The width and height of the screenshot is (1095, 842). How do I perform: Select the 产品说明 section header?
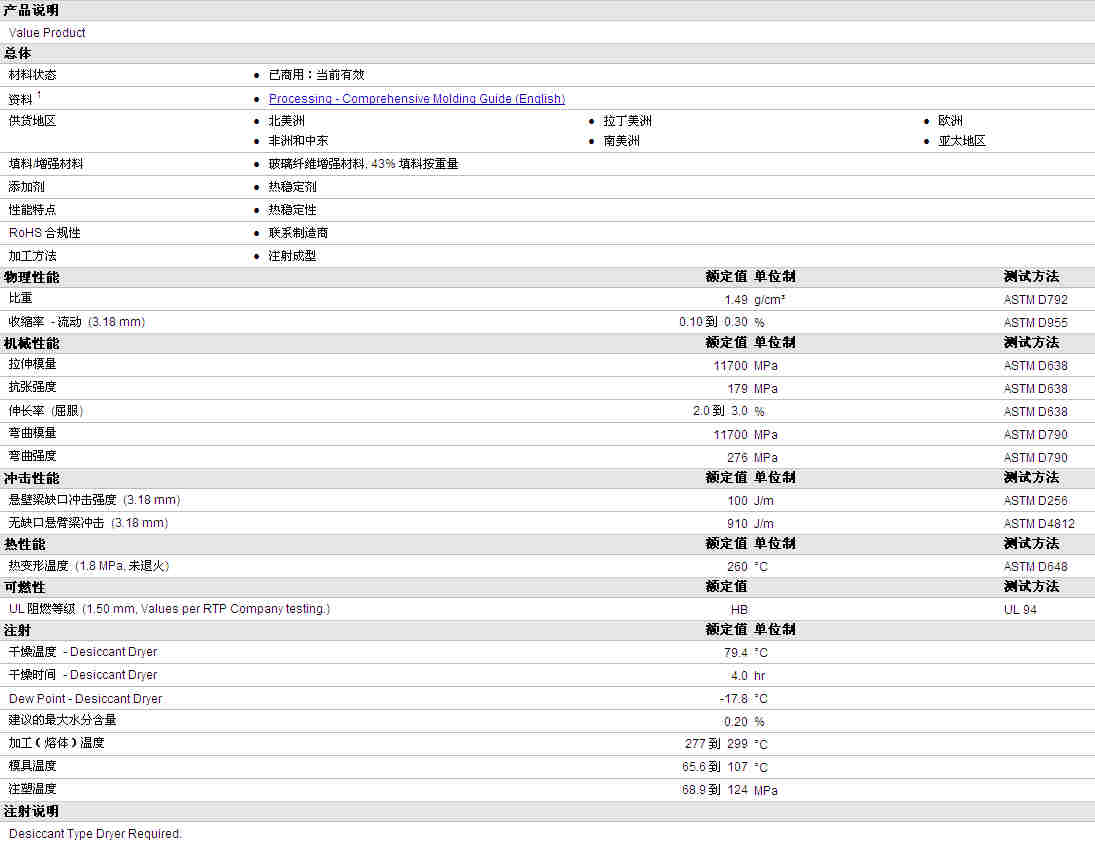tap(31, 10)
